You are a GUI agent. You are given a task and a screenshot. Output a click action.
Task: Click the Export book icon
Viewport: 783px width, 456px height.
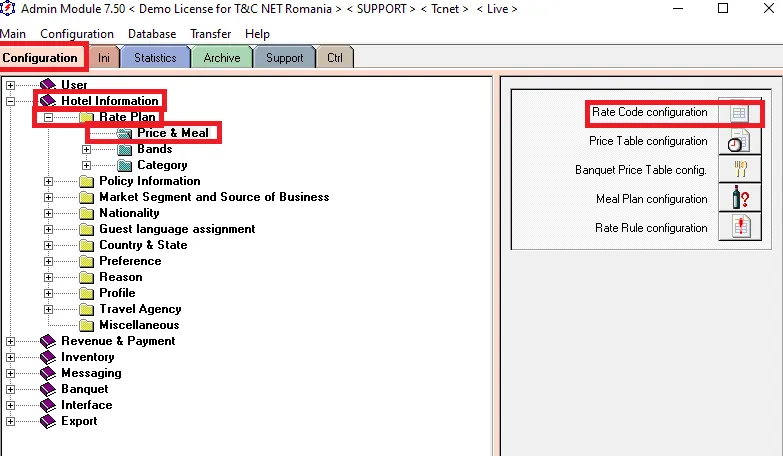pos(48,421)
